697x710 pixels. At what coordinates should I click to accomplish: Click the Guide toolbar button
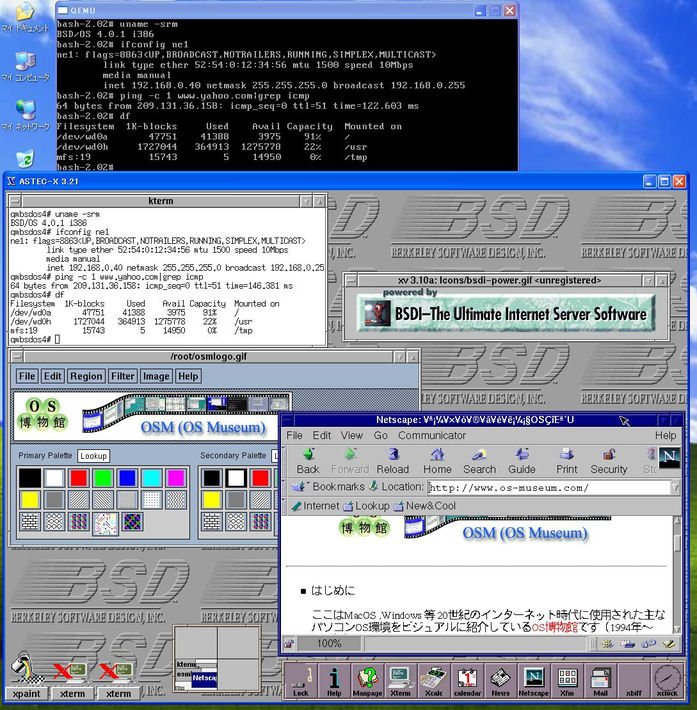pyautogui.click(x=522, y=461)
